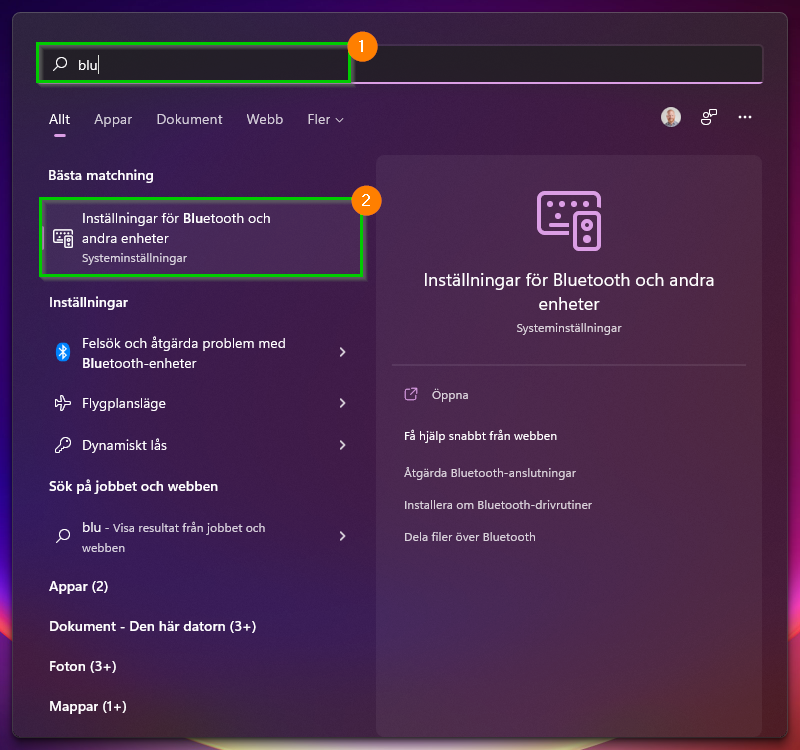Viewport: 800px width, 750px height.
Task: Click the devices icon in best match
Action: click(x=63, y=238)
